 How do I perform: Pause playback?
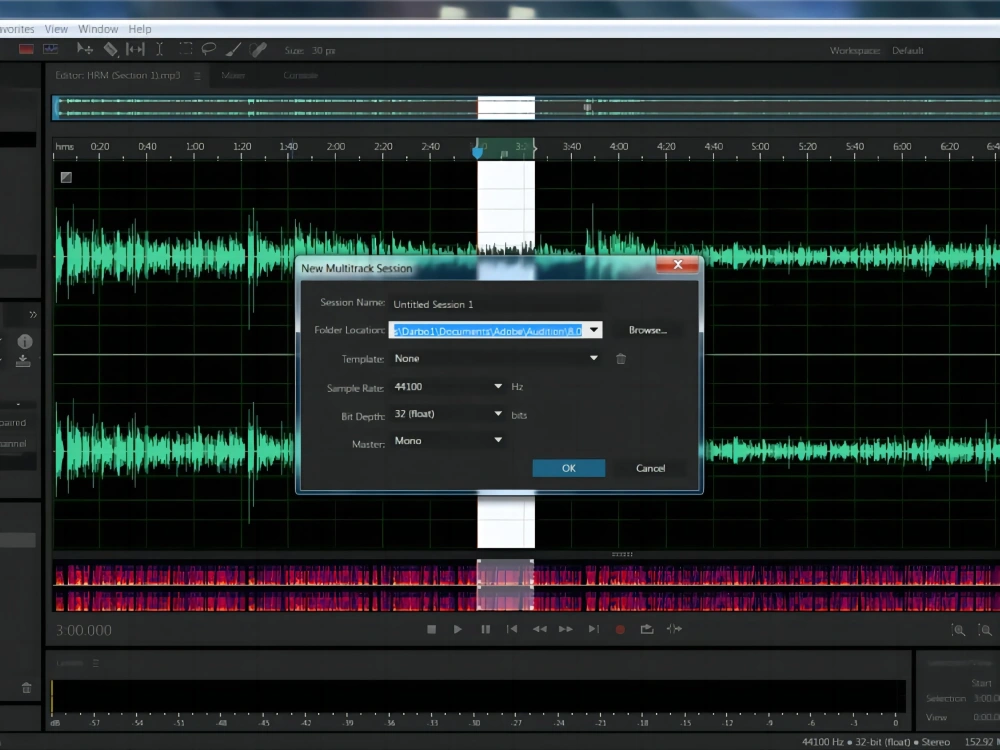pos(485,629)
